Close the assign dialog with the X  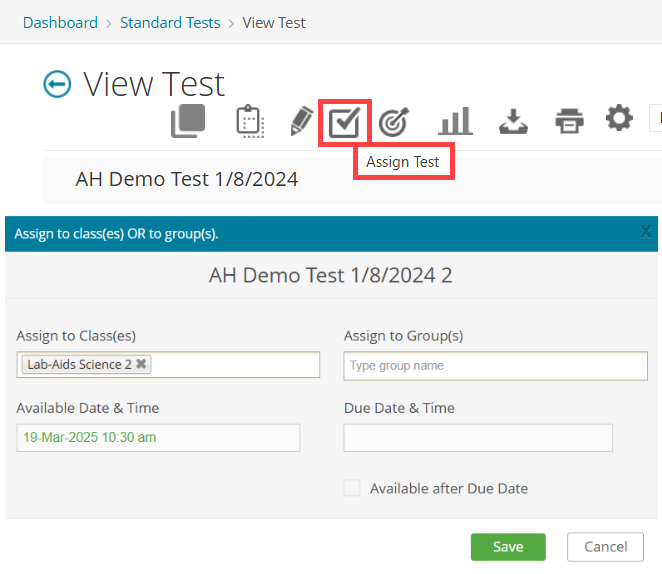[646, 232]
